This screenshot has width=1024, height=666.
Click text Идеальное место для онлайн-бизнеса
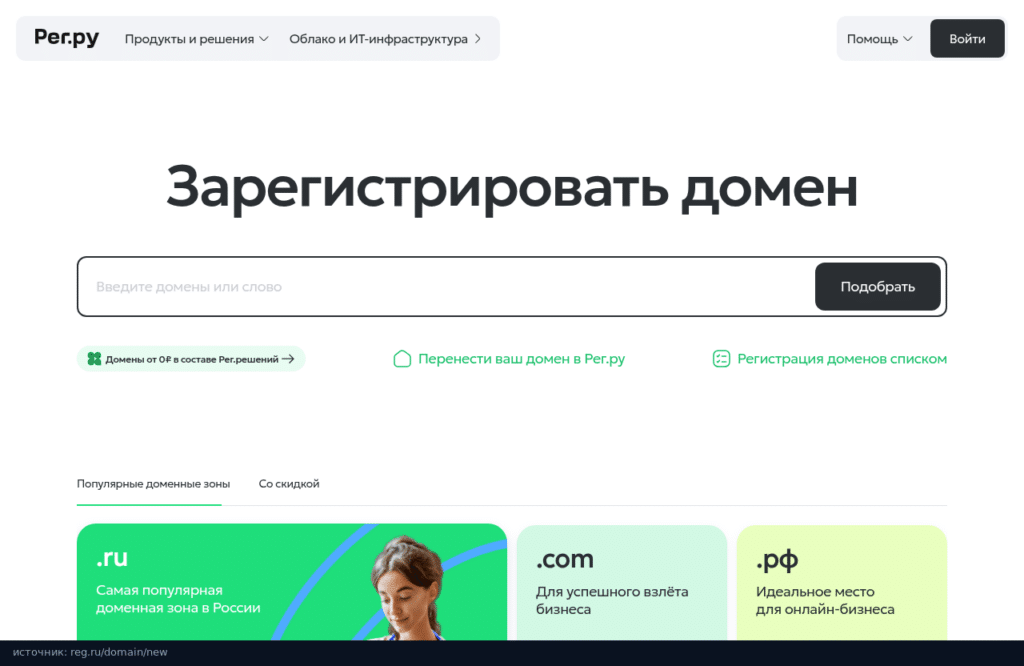coord(825,600)
